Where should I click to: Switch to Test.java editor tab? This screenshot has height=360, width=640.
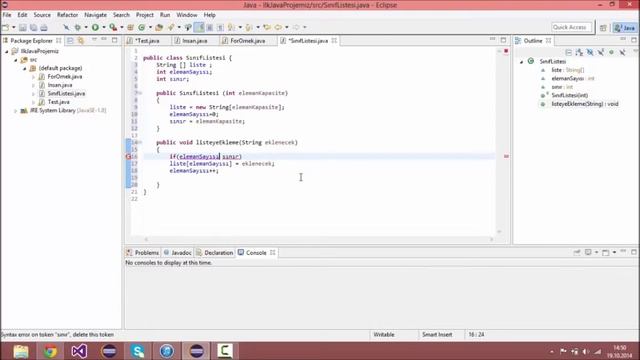pos(147,41)
